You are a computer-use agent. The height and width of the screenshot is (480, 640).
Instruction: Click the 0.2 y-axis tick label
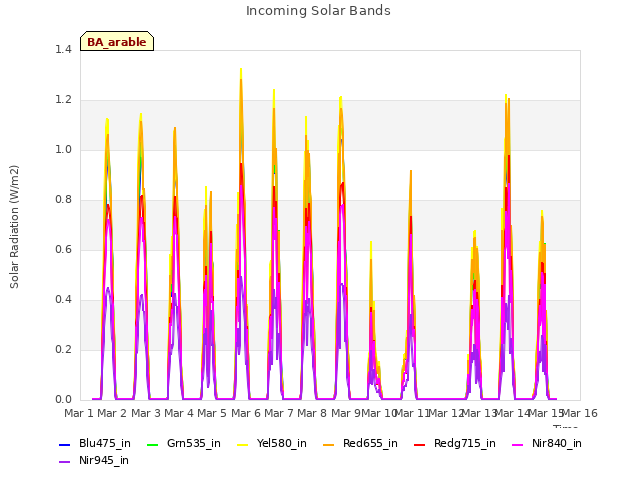(x=63, y=349)
